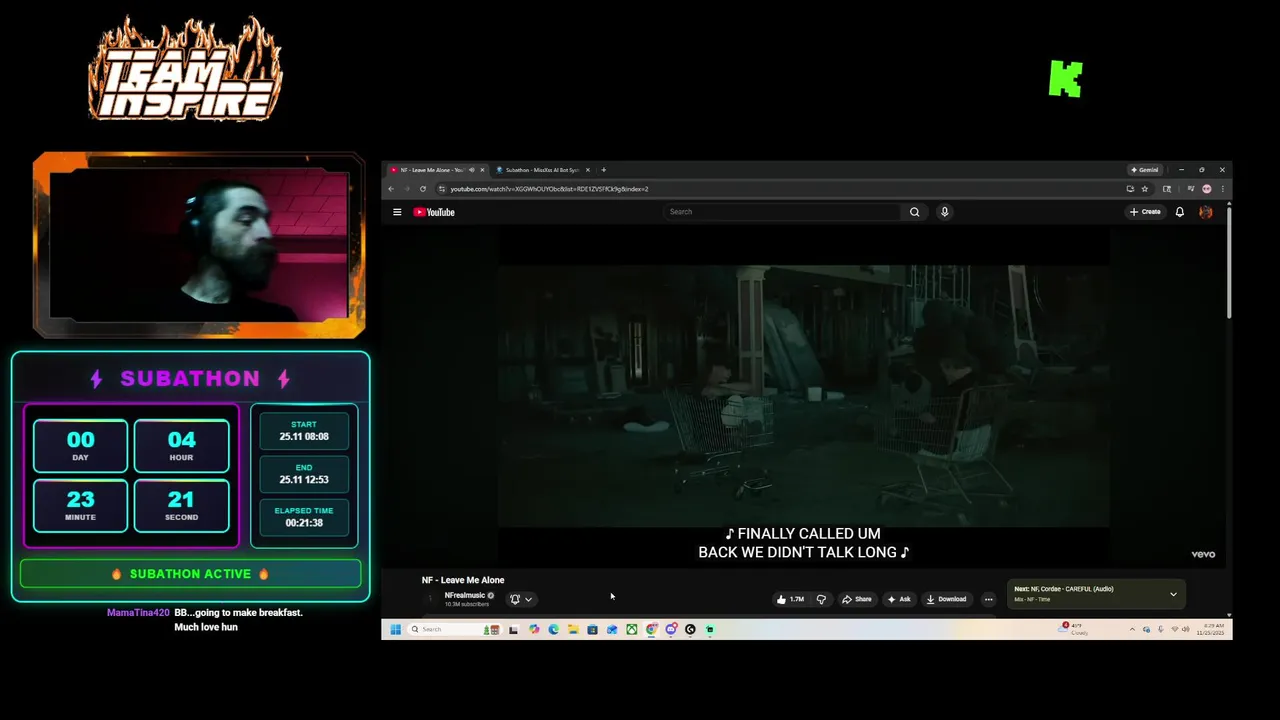The width and height of the screenshot is (1280, 720).
Task: Like the video showing 1.7M likes
Action: [790, 599]
